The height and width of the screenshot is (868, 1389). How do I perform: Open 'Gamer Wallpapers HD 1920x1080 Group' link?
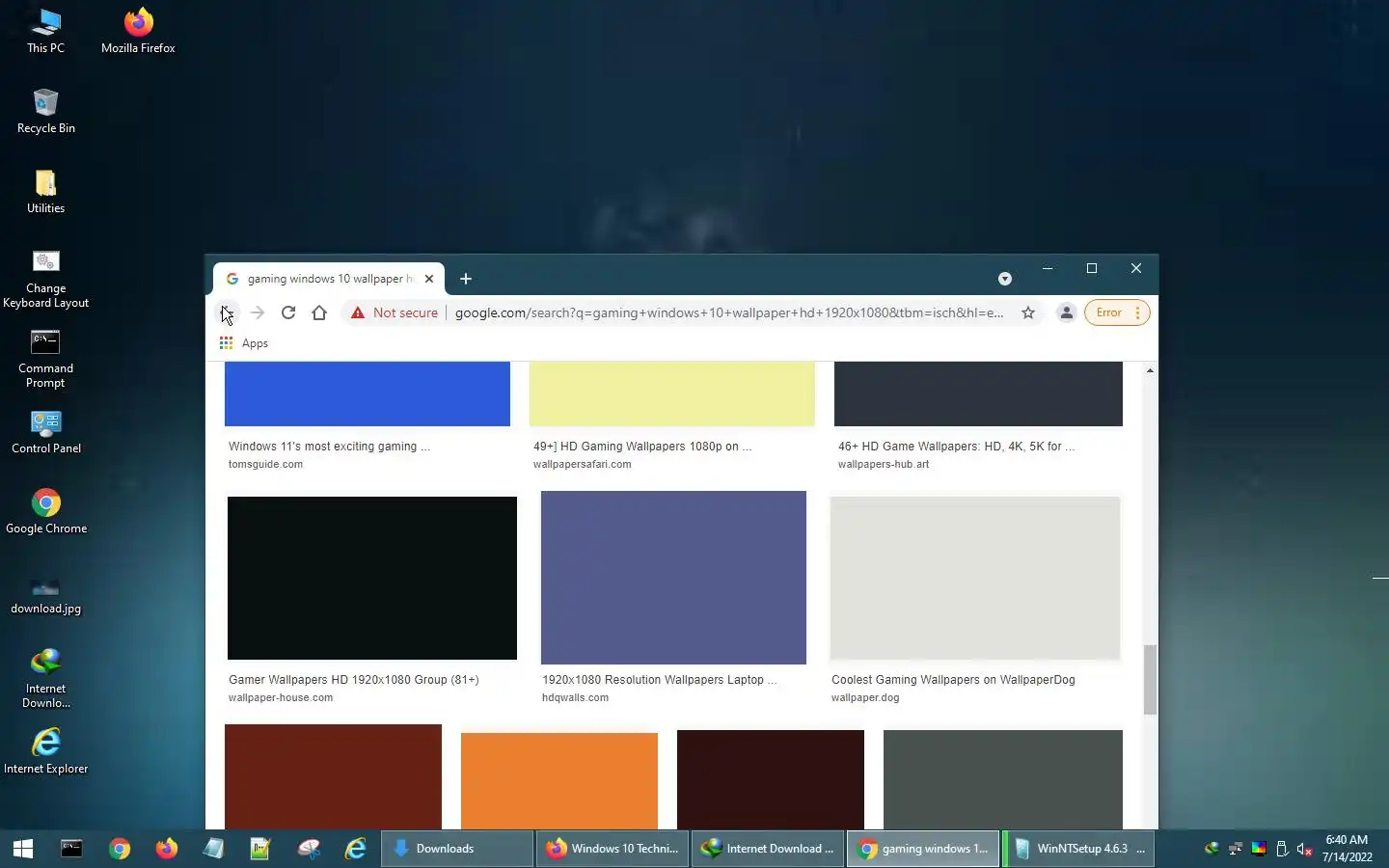(x=353, y=680)
